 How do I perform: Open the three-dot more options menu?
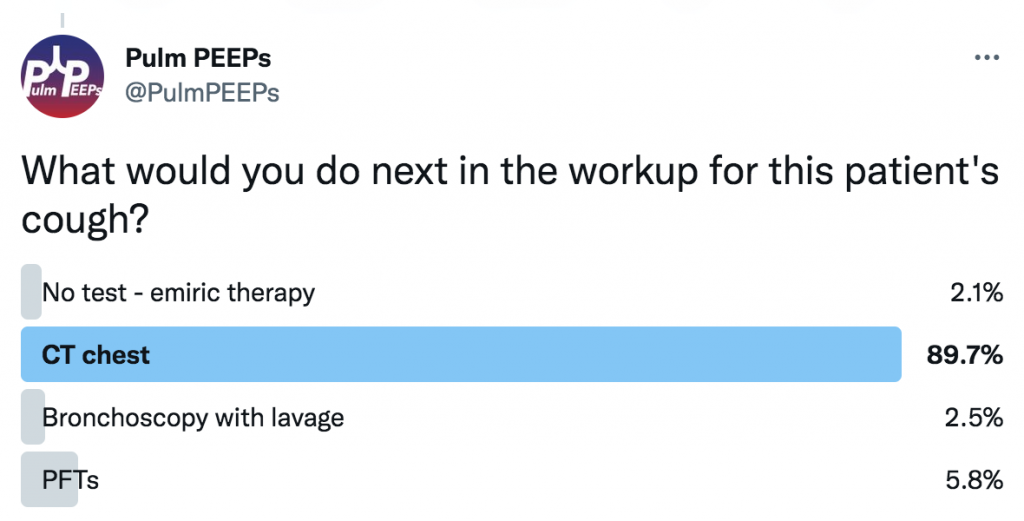tap(986, 58)
